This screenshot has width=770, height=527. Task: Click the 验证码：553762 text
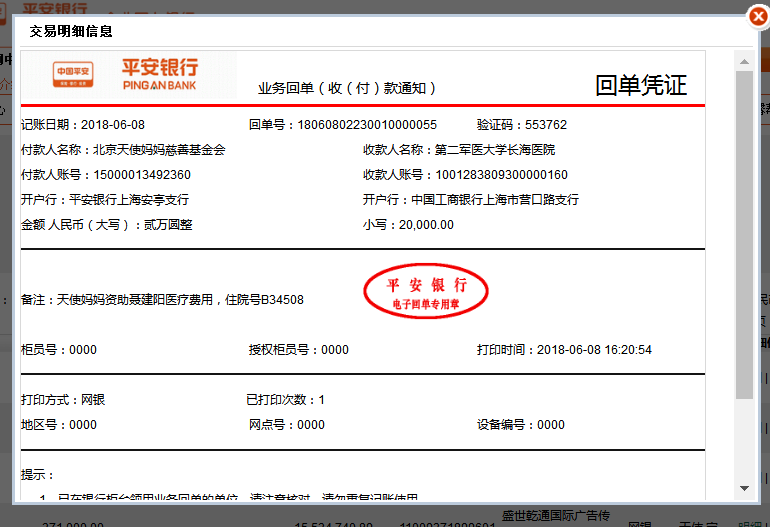(522, 125)
